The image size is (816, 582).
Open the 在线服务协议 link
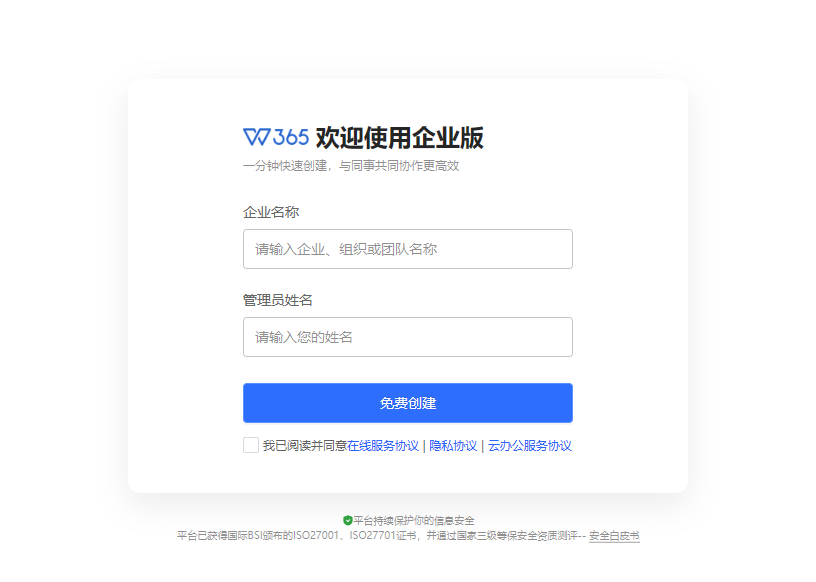tap(383, 446)
